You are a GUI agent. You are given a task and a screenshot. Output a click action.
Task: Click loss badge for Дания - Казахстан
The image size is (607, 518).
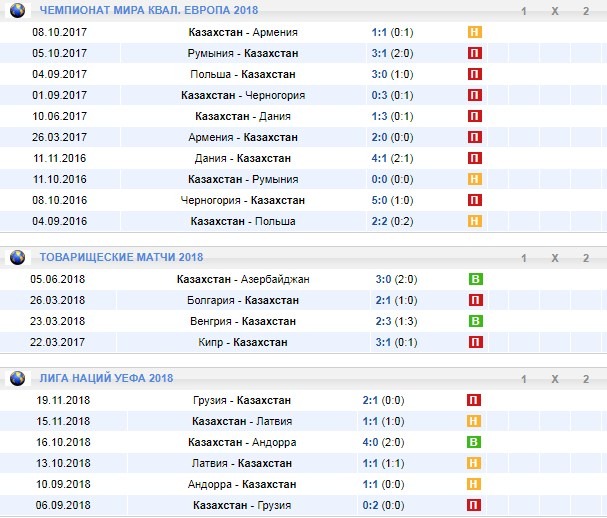475,158
